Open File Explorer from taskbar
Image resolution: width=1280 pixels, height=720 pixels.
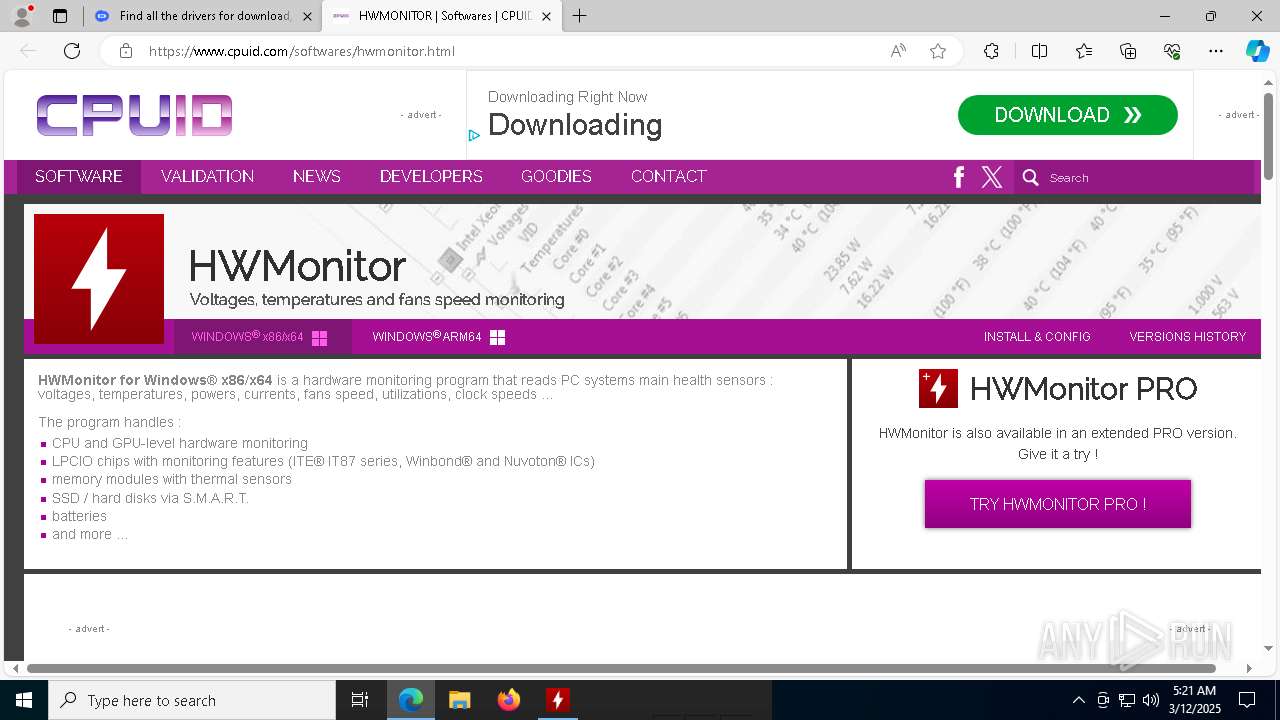point(460,700)
